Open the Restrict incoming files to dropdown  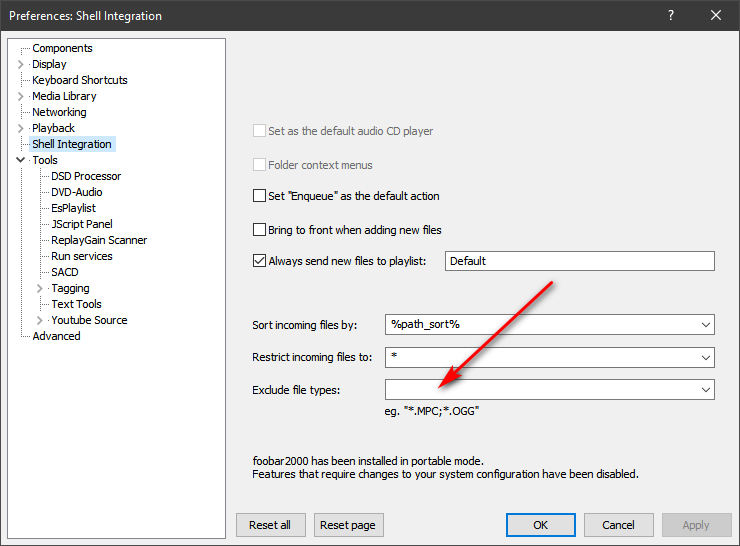coord(706,358)
